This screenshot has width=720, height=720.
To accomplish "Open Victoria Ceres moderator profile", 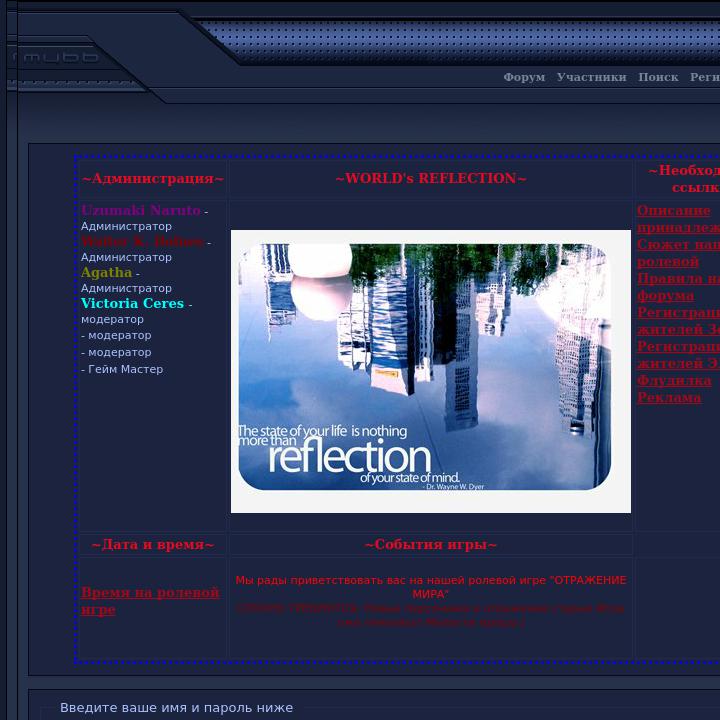I will 132,303.
